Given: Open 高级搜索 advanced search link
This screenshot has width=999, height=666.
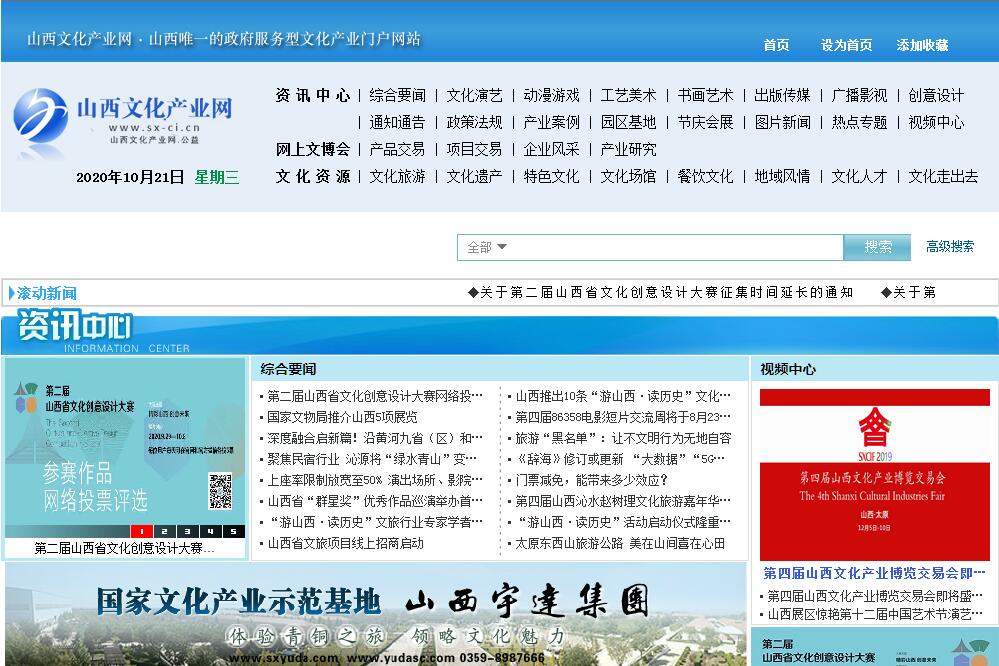Looking at the screenshot, I should point(949,247).
